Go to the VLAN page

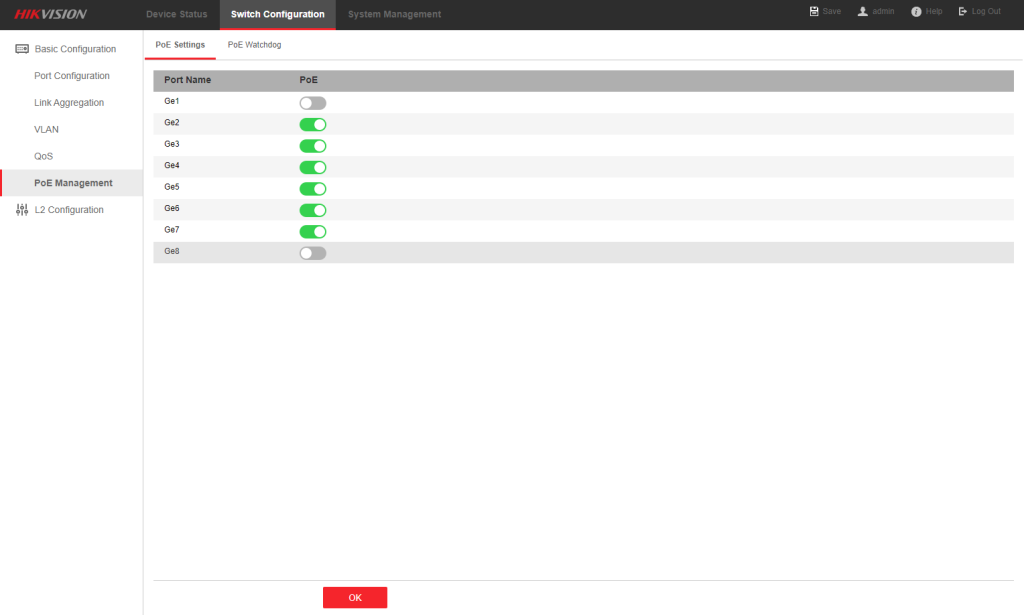click(x=46, y=129)
